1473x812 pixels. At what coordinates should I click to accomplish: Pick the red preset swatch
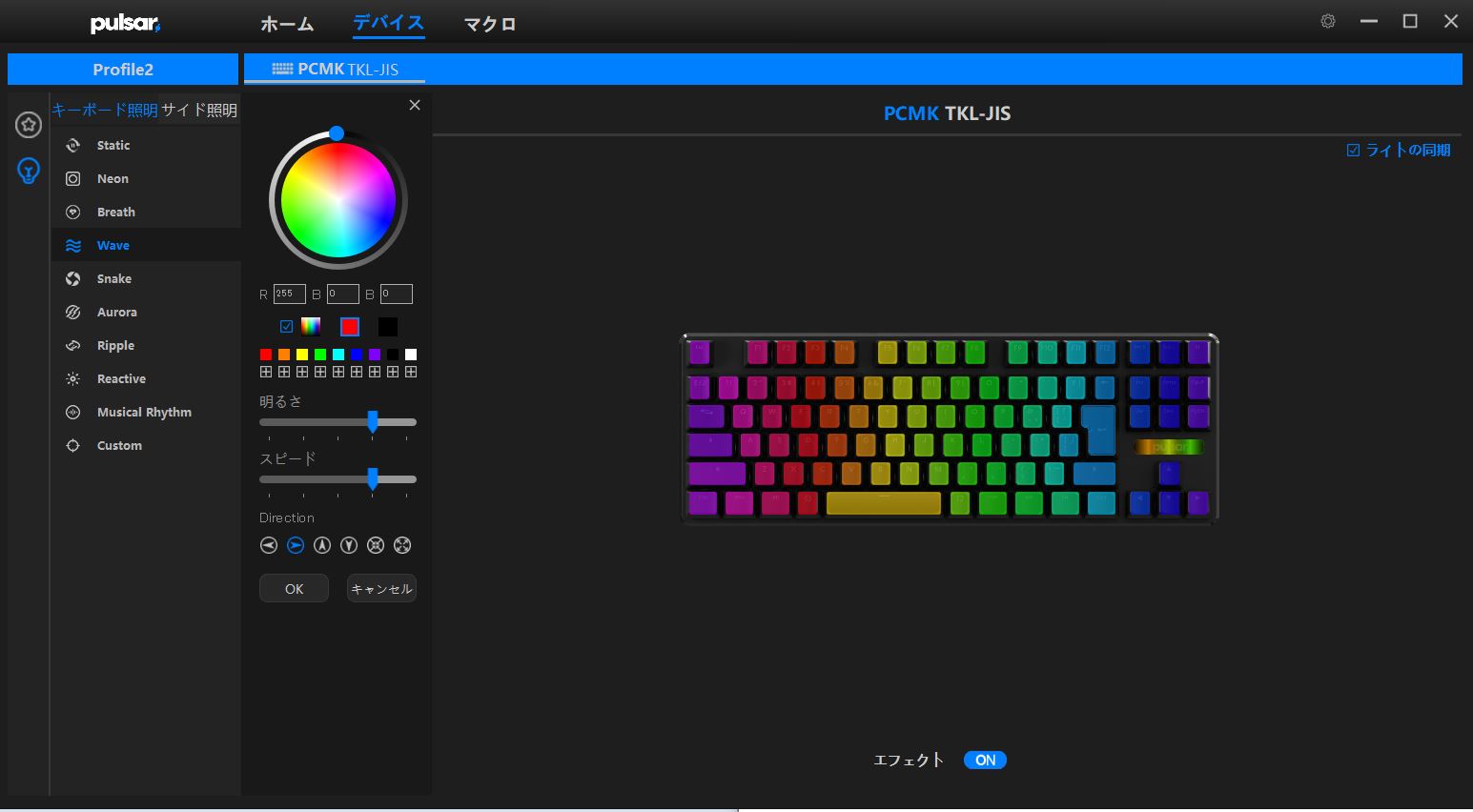pyautogui.click(x=266, y=355)
